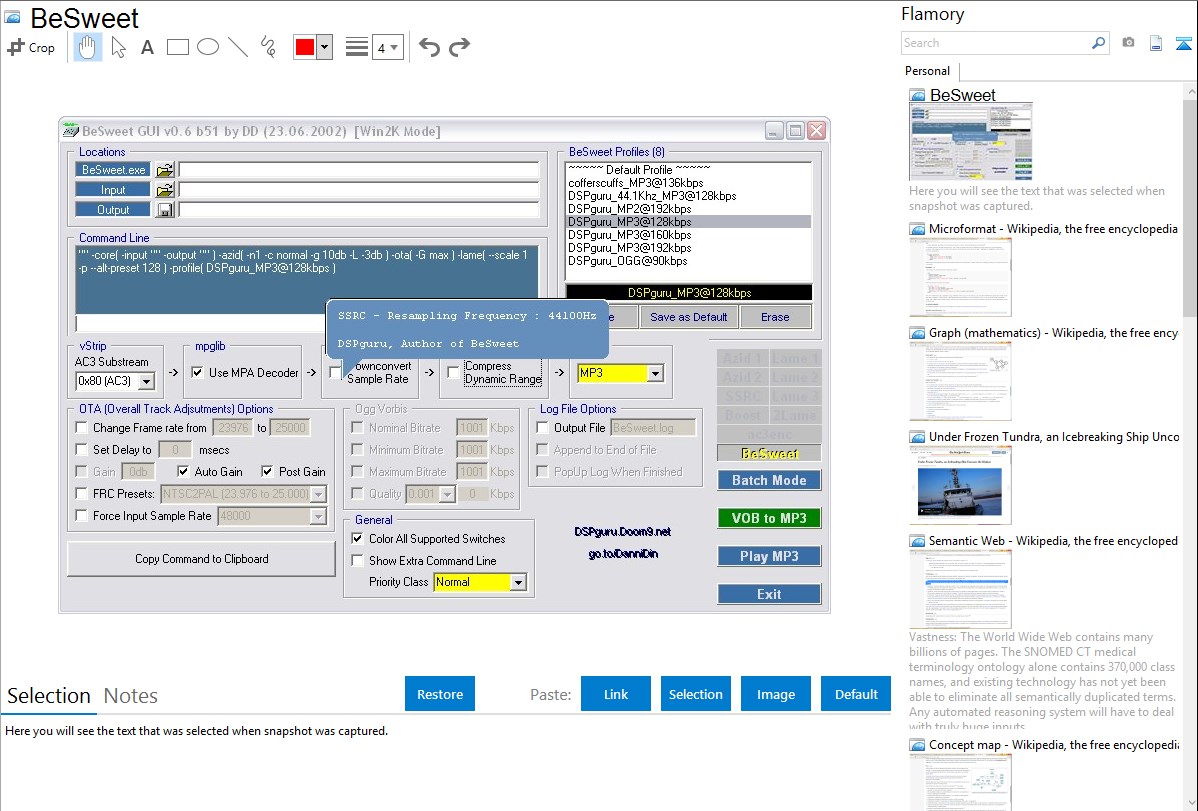
Task: Click the Paste Default button
Action: tap(856, 694)
